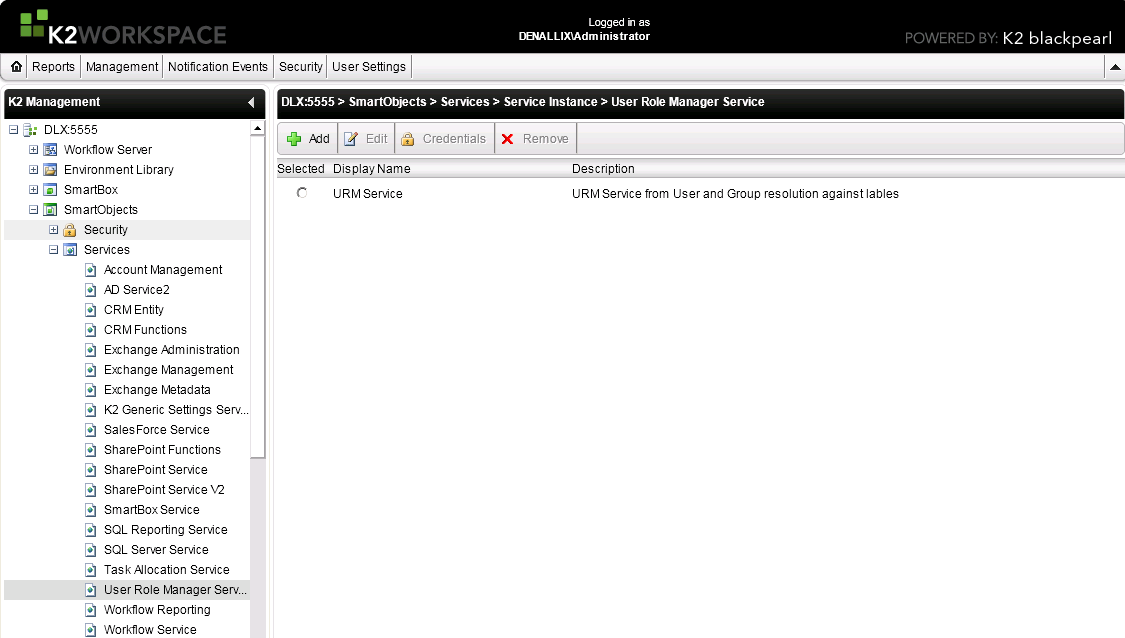Click the SQL Reporting Service icon
This screenshot has width=1125, height=638.
[90, 530]
